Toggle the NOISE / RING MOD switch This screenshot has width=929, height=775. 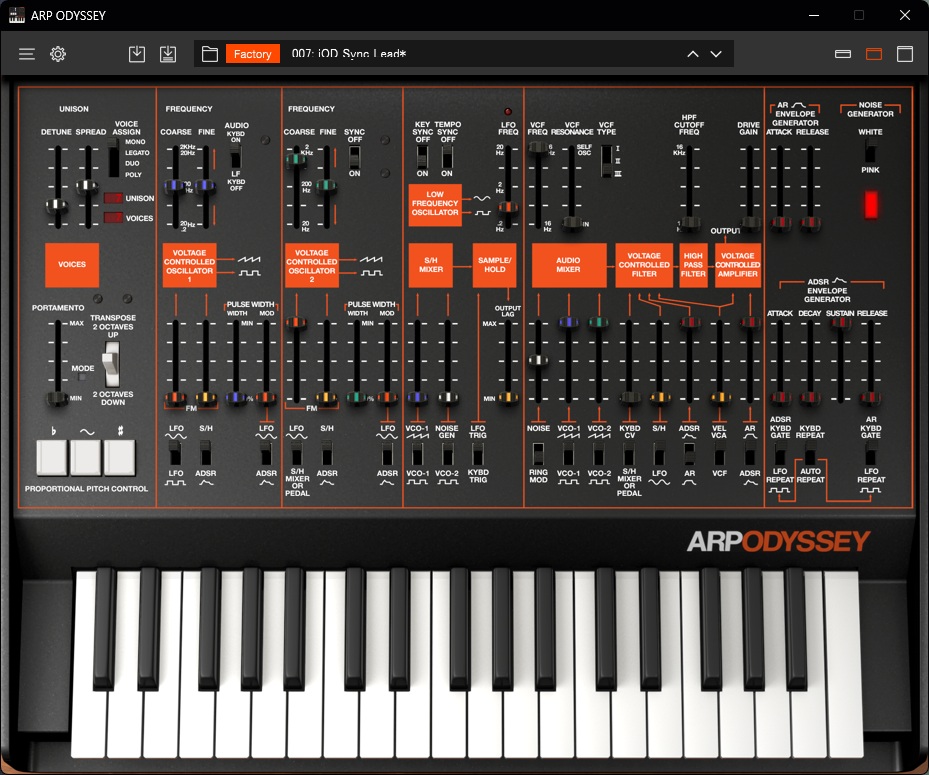[538, 454]
